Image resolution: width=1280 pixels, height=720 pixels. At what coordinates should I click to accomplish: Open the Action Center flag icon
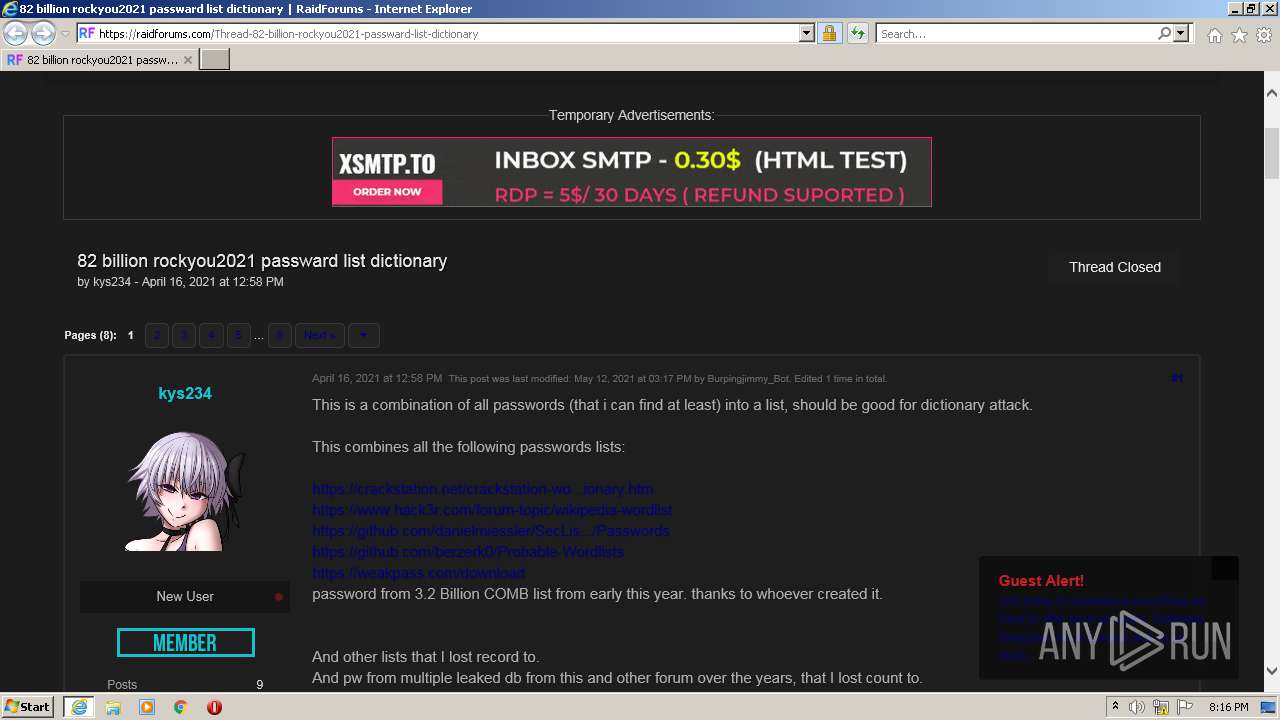(x=1183, y=707)
